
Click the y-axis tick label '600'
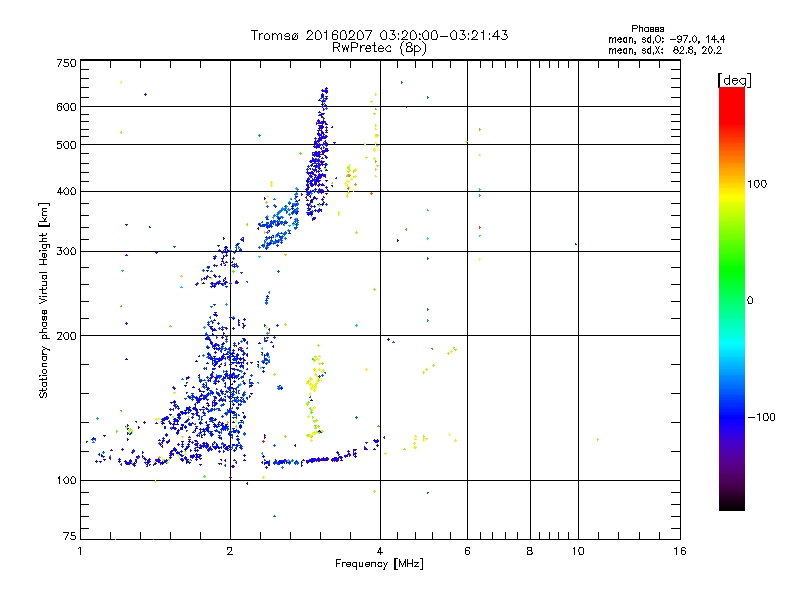click(67, 107)
